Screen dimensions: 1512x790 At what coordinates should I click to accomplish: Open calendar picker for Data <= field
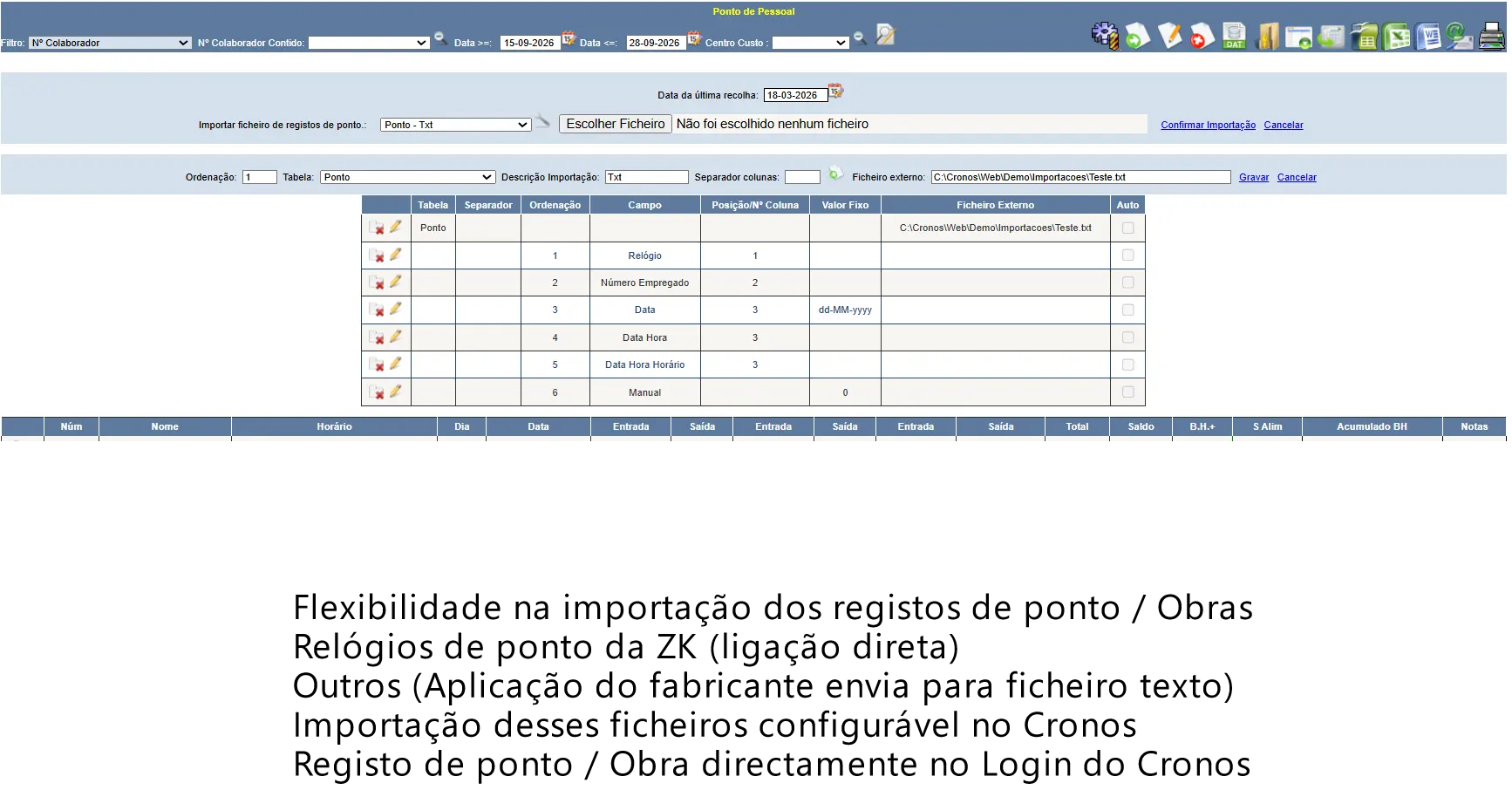pos(694,38)
